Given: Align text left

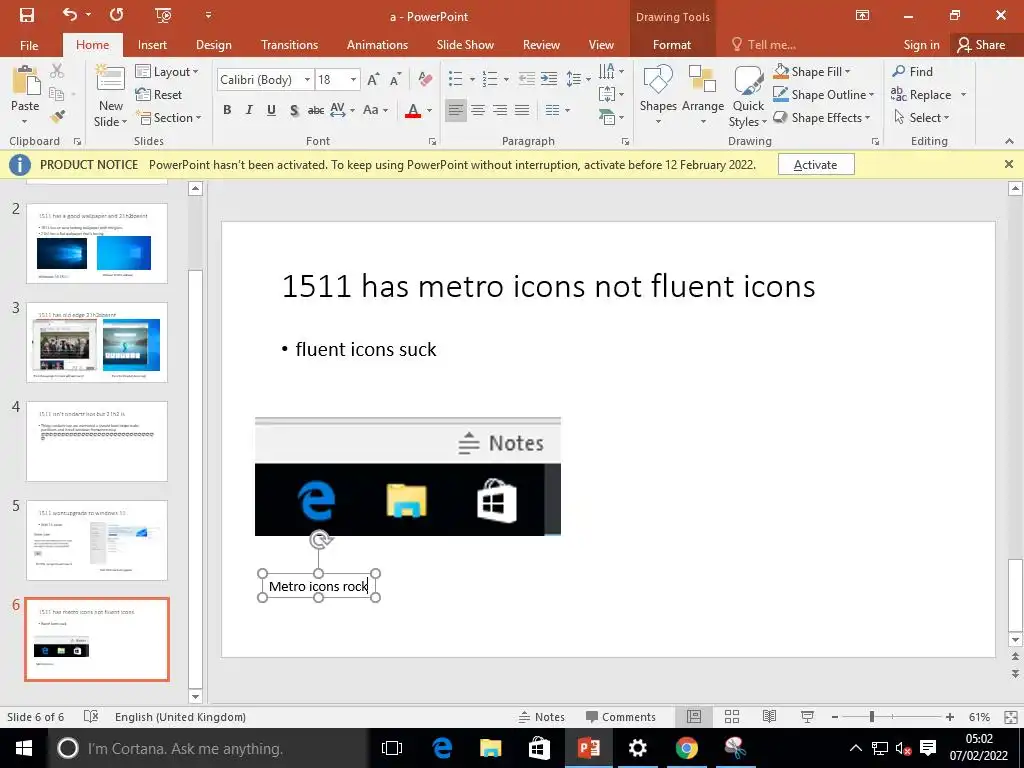Looking at the screenshot, I should [x=456, y=110].
